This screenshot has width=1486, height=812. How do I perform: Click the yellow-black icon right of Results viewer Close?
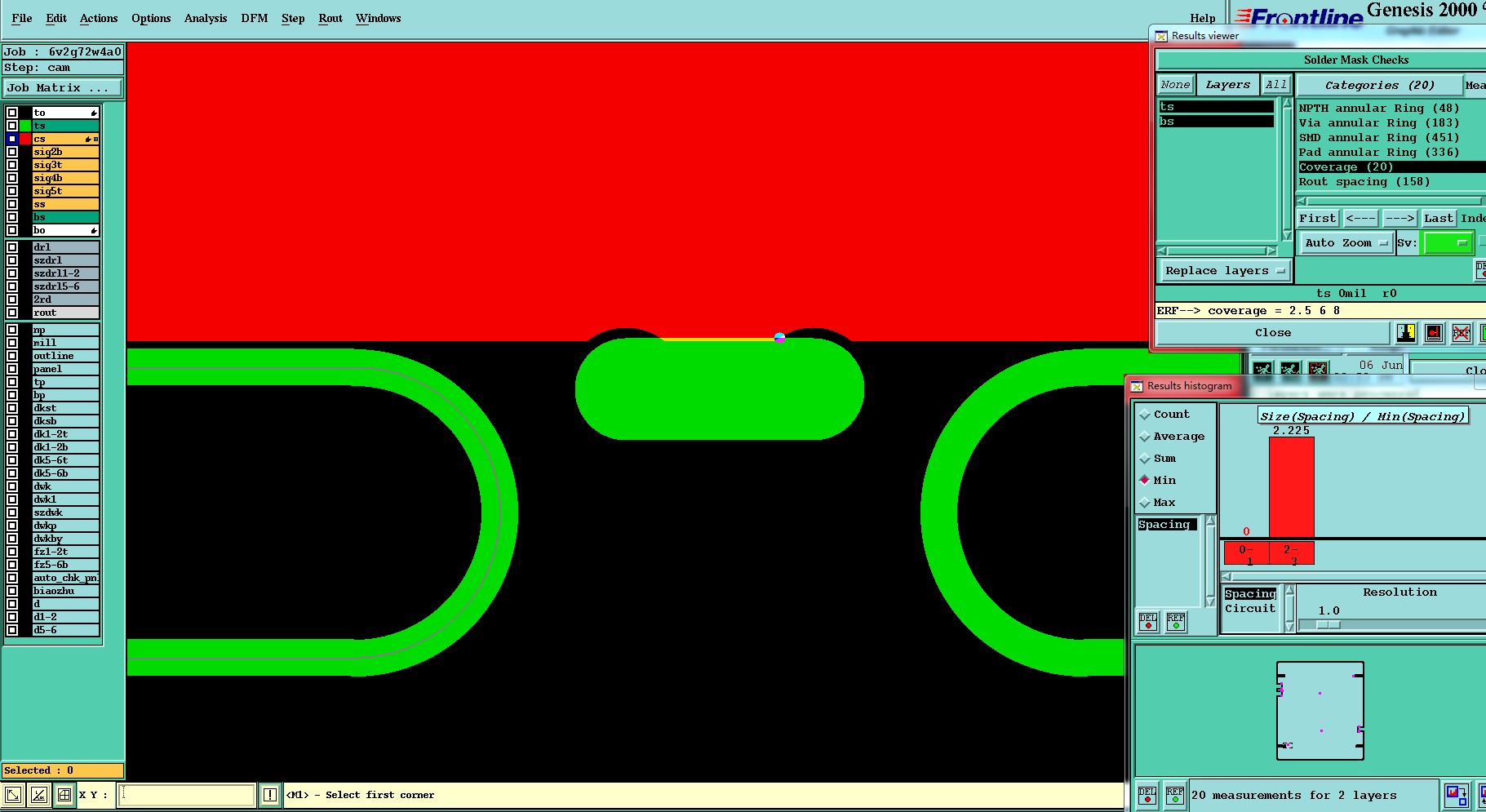(x=1406, y=332)
